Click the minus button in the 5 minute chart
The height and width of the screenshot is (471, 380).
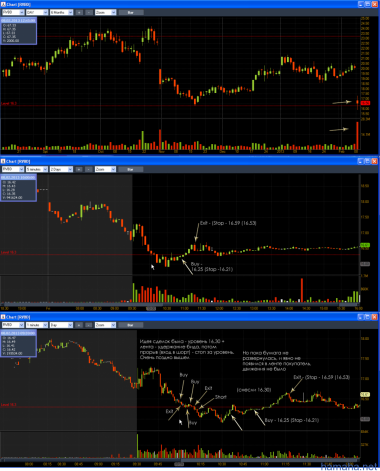click(x=89, y=169)
